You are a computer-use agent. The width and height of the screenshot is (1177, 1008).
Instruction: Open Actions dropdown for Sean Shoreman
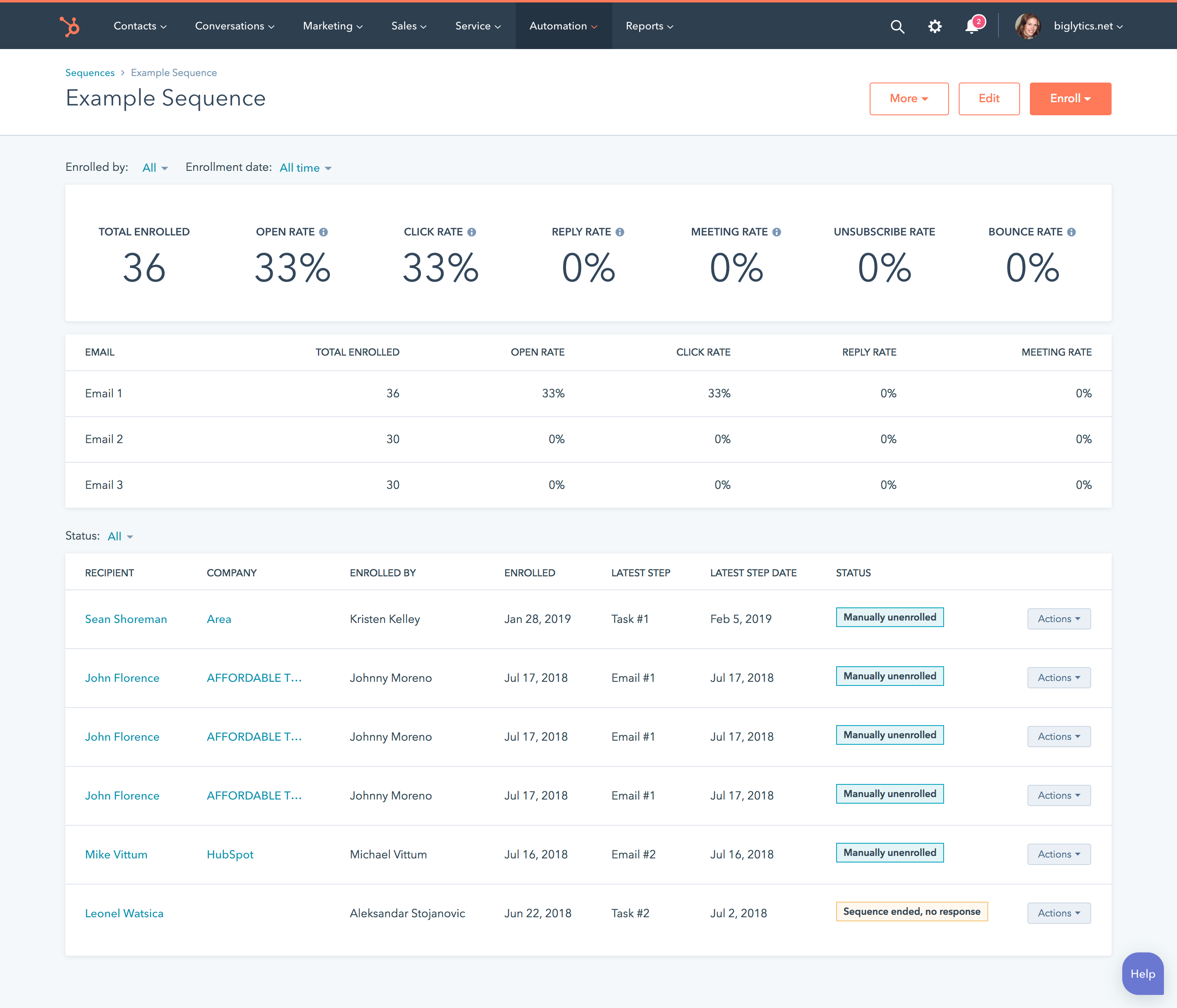(x=1059, y=619)
